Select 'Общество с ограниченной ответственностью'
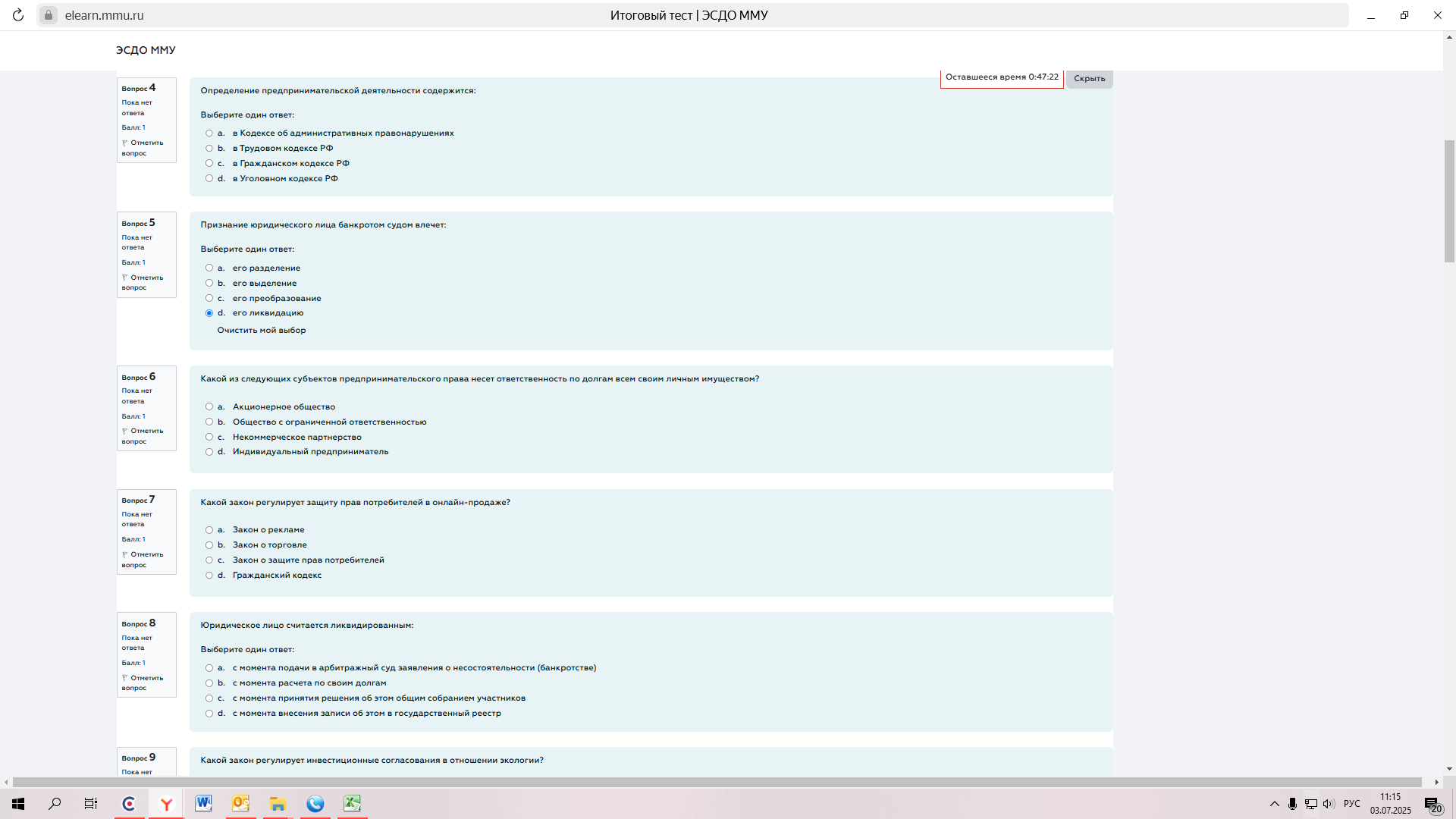This screenshot has width=1456, height=819. [209, 422]
